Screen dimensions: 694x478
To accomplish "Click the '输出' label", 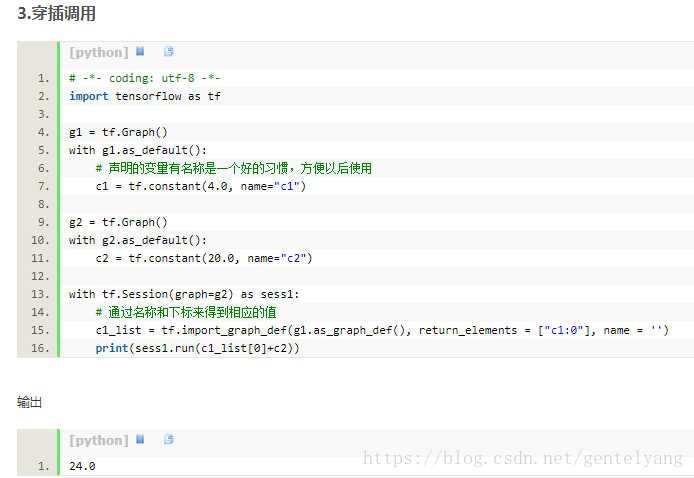I will (x=29, y=402).
